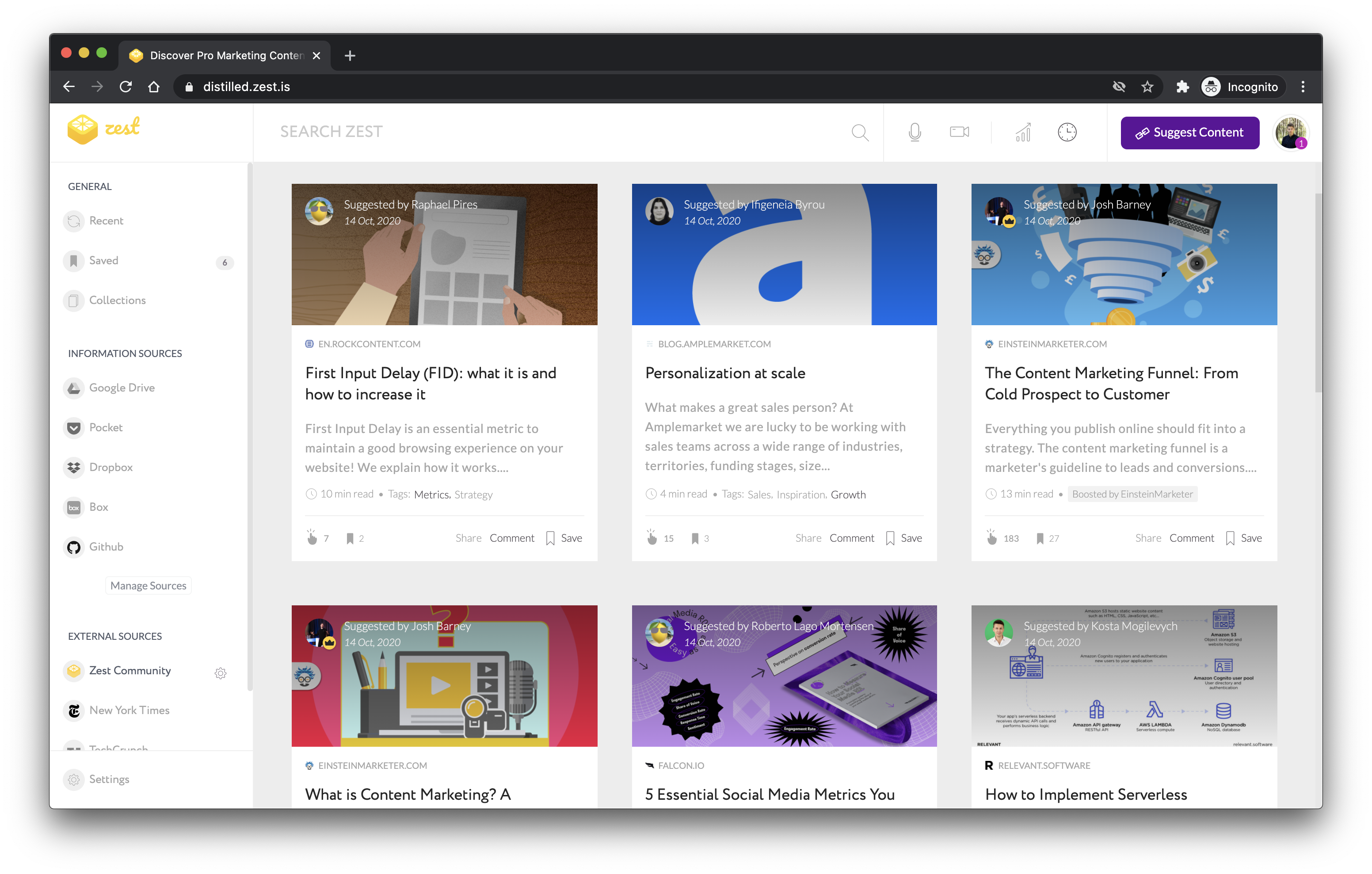
Task: Click the microphone audio content icon
Action: 915,132
